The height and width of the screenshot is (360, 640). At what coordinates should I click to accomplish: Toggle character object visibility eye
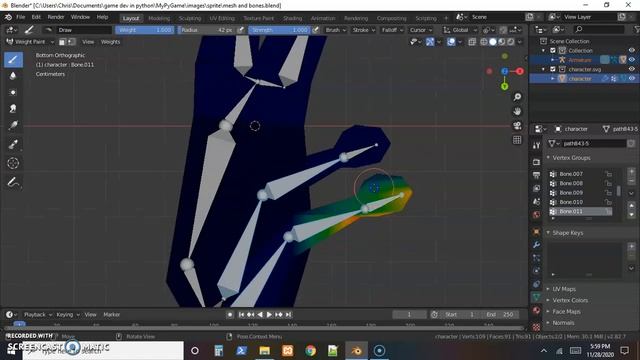point(631,79)
